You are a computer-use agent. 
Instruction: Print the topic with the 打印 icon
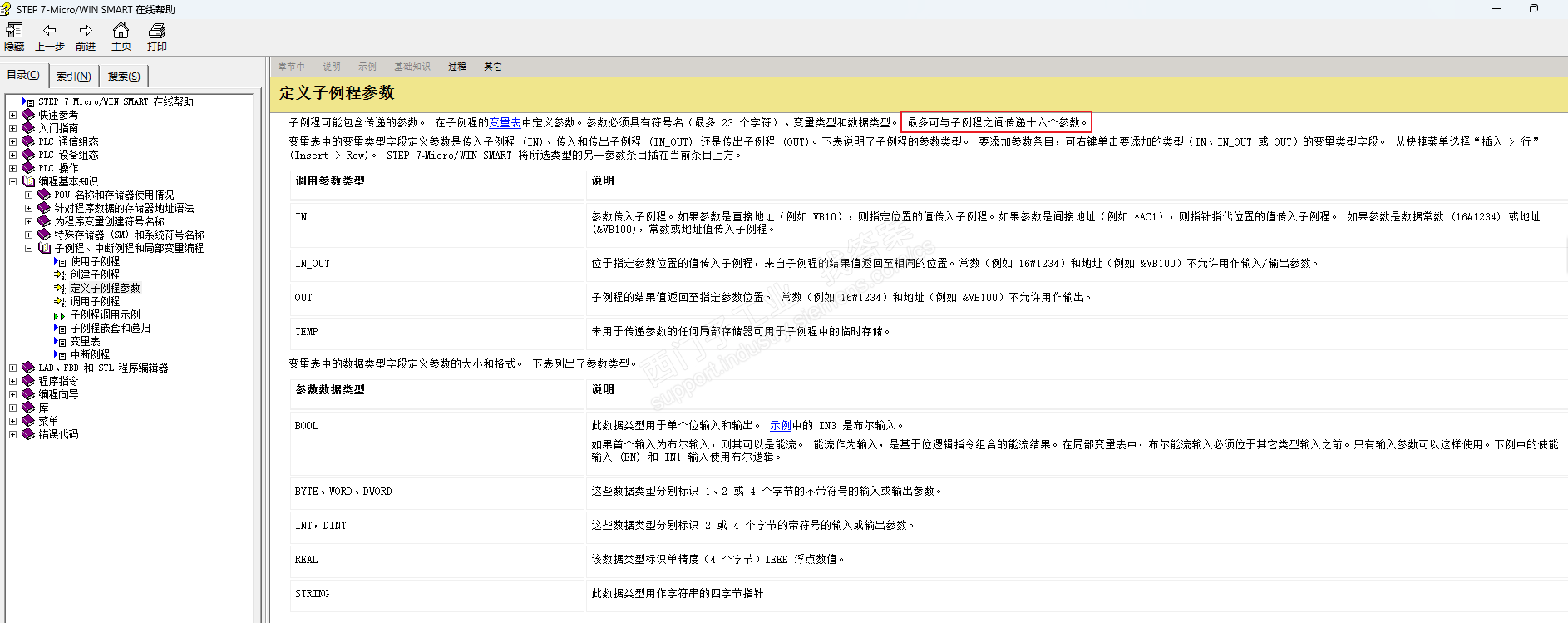coord(157,37)
